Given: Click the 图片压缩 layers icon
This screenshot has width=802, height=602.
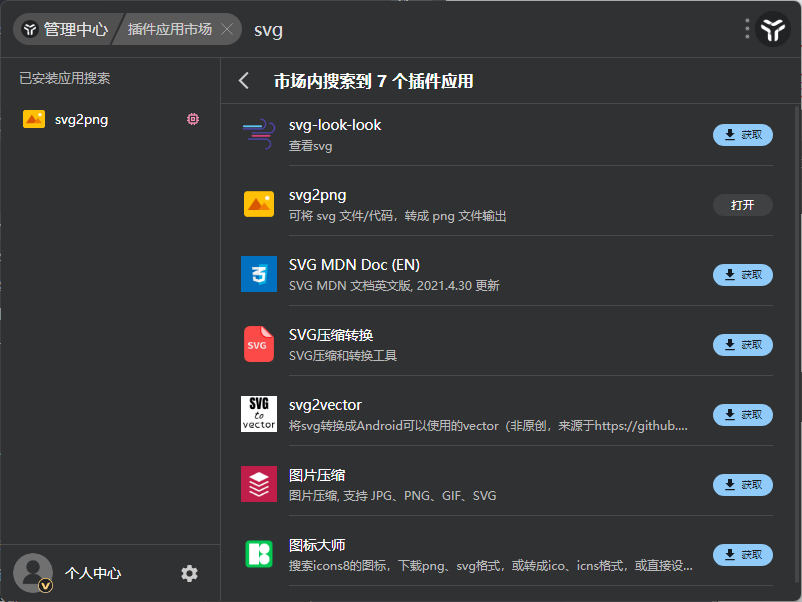Looking at the screenshot, I should point(258,484).
